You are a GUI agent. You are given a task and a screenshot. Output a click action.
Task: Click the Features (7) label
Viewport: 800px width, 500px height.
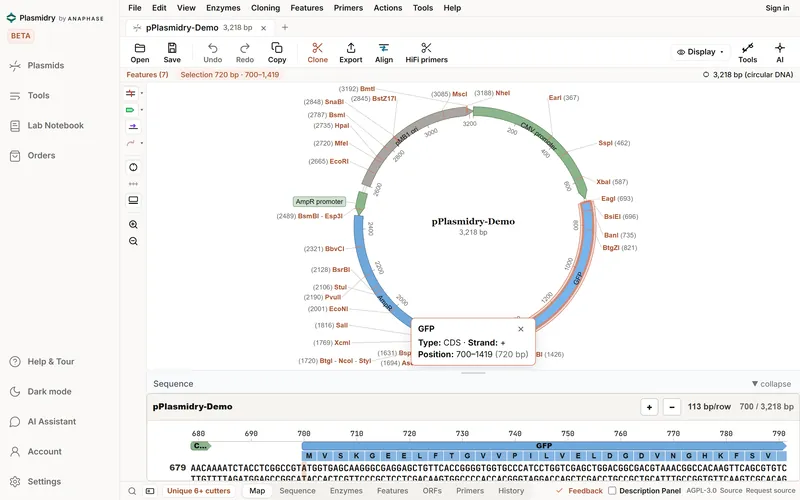[147, 74]
